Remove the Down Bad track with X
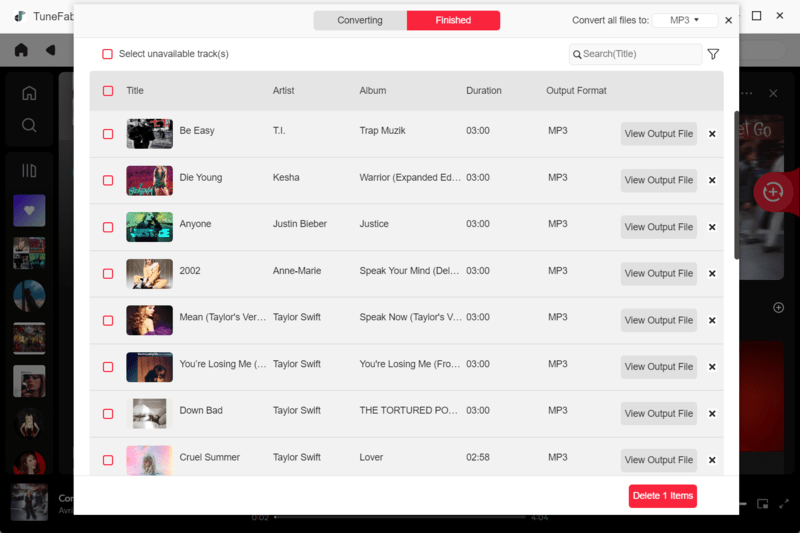800x533 pixels. click(712, 414)
